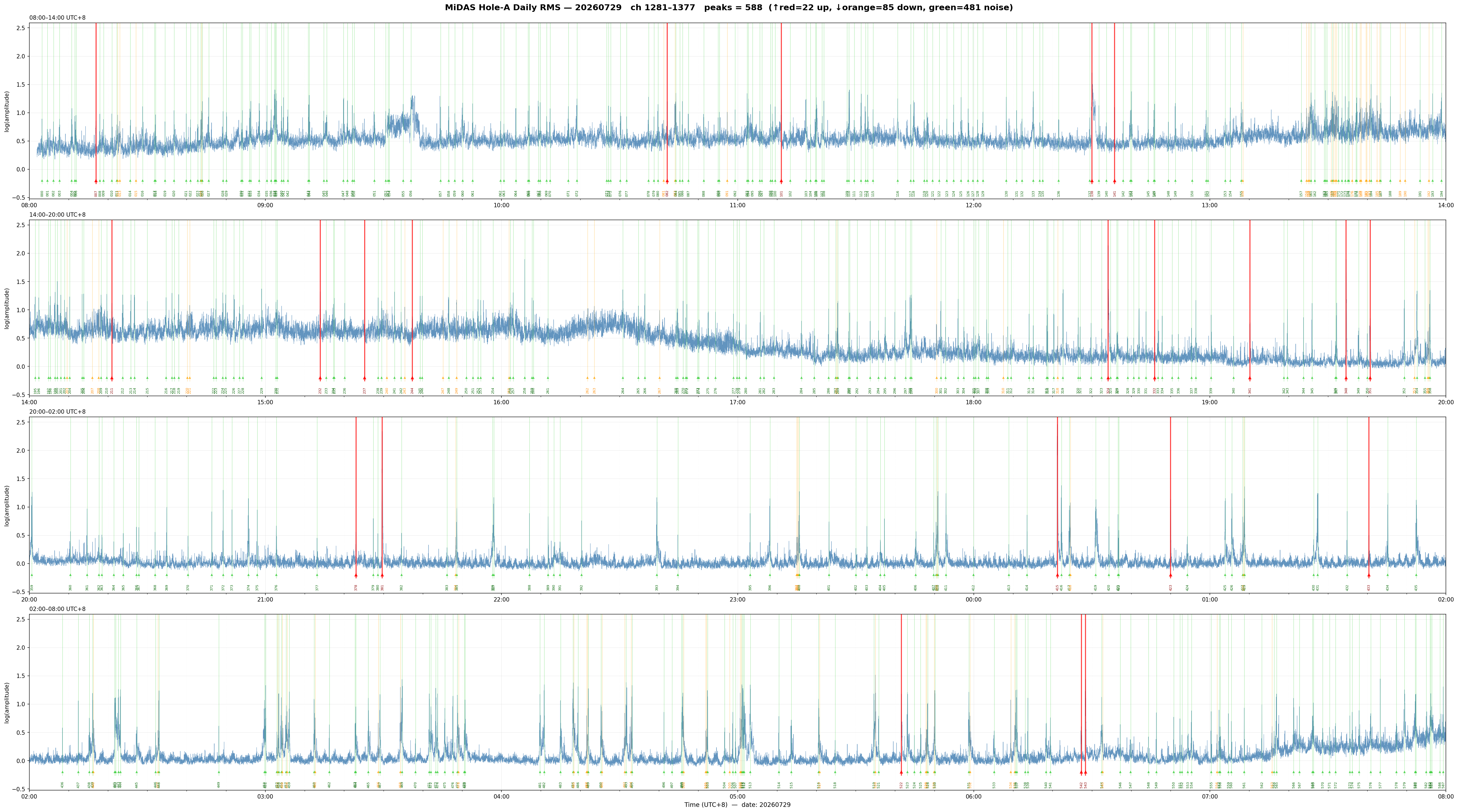Click the 18:00 time tick label
The image size is (1458, 812).
coord(974,402)
